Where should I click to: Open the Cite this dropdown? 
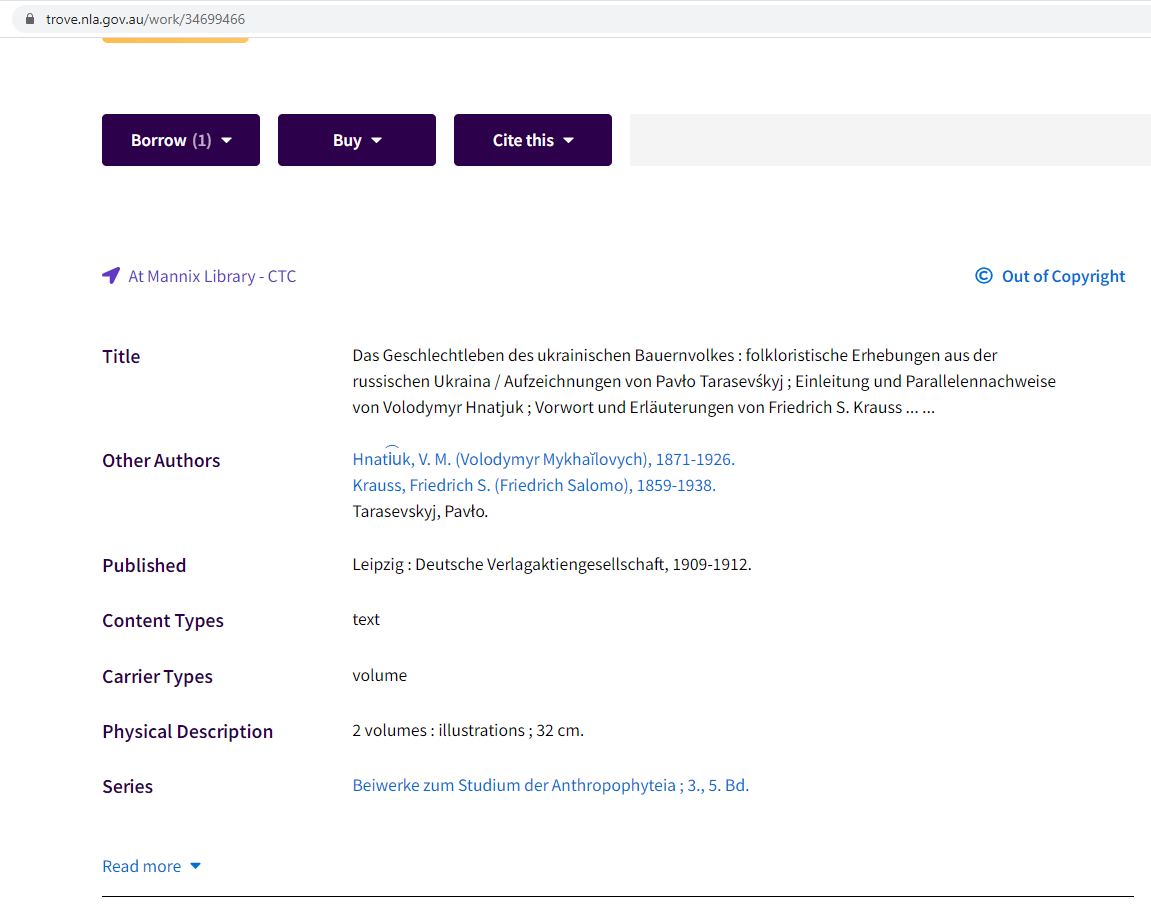click(533, 140)
